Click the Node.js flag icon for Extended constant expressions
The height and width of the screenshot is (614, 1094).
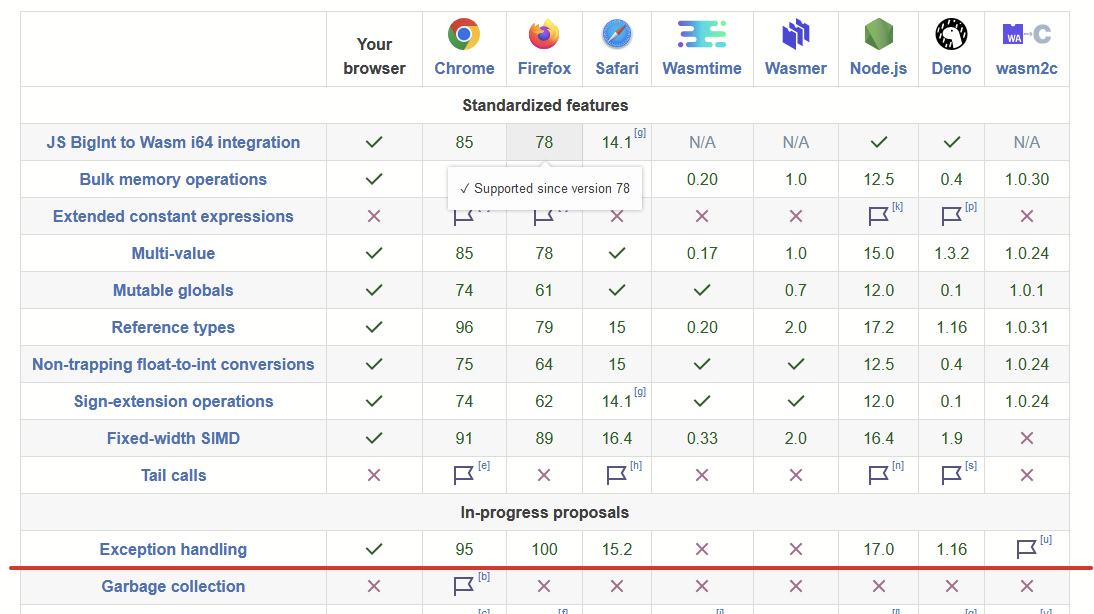coord(878,216)
